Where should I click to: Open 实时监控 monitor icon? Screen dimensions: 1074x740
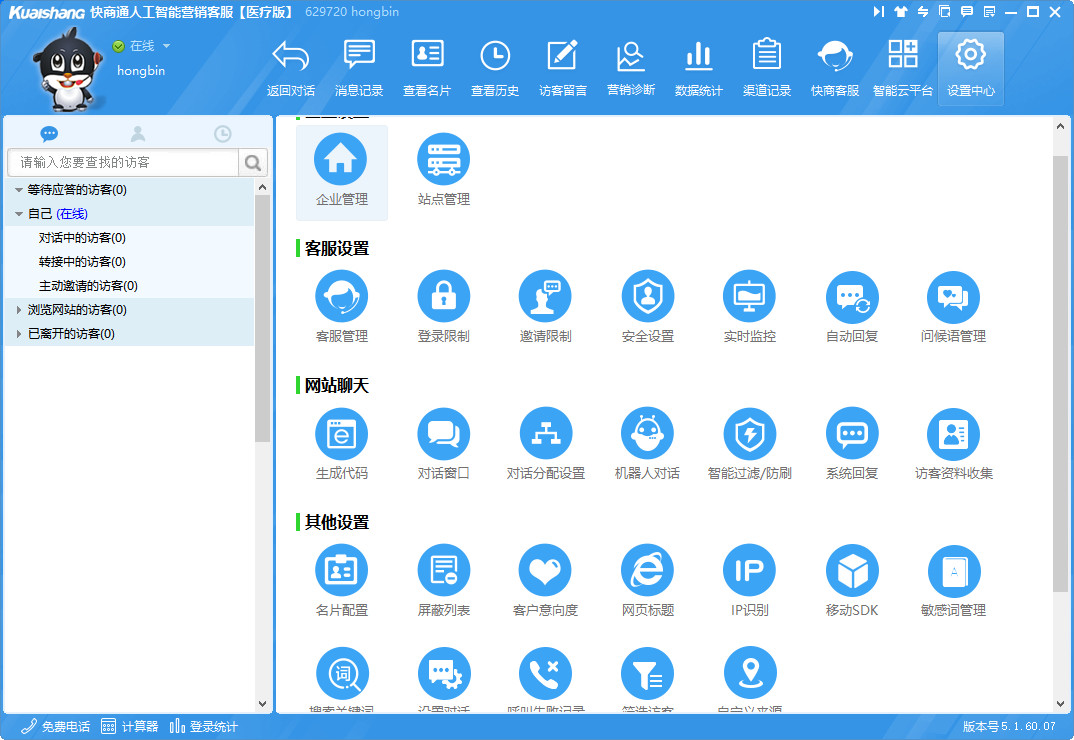[749, 297]
